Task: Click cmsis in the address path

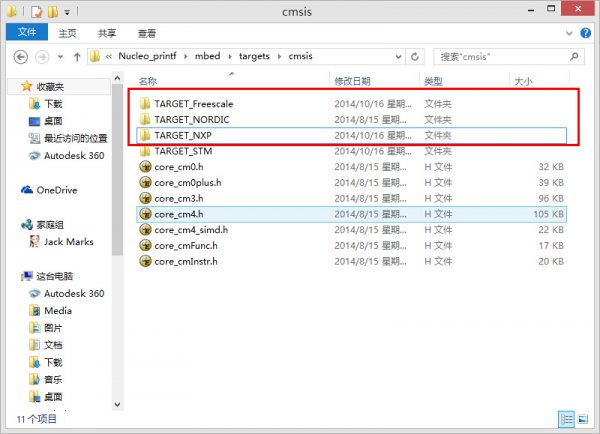Action: click(300, 56)
